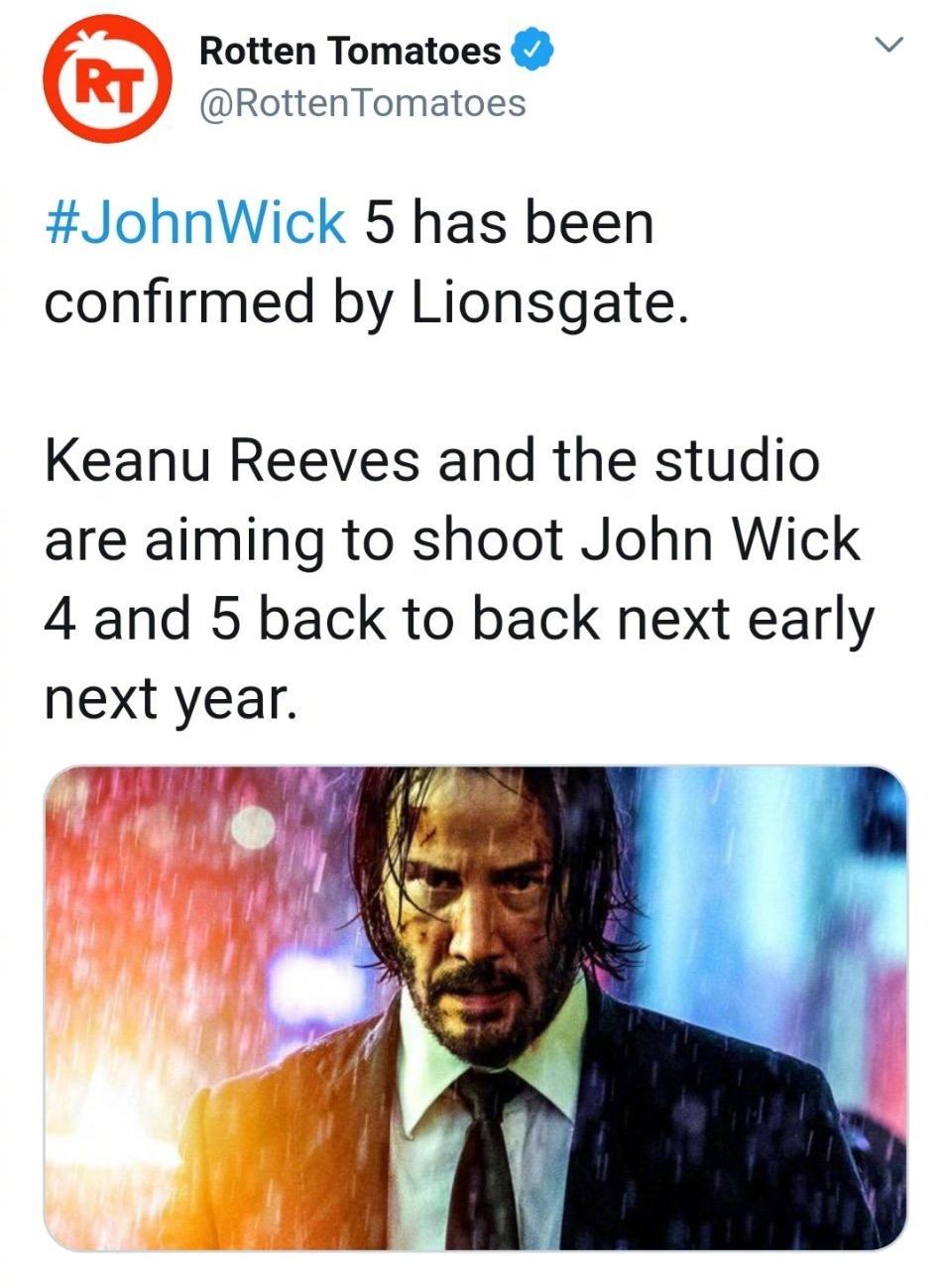Click the '5 has been' text
The width and height of the screenshot is (952, 1288).
click(510, 222)
